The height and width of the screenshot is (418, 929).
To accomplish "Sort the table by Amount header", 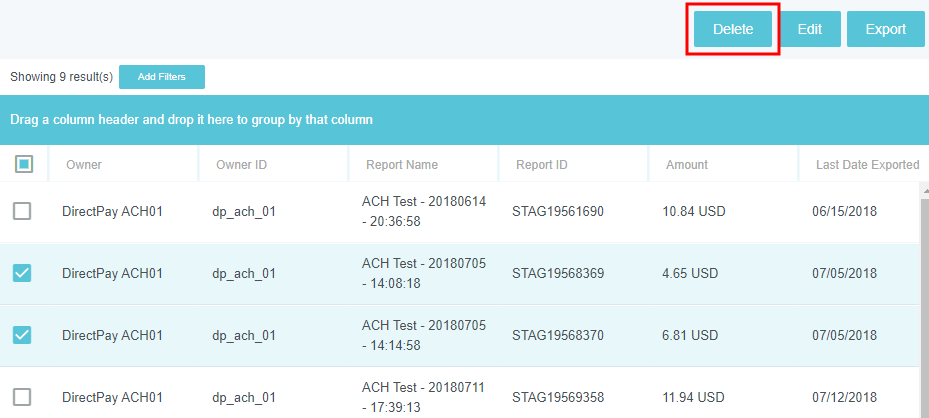I will point(687,165).
